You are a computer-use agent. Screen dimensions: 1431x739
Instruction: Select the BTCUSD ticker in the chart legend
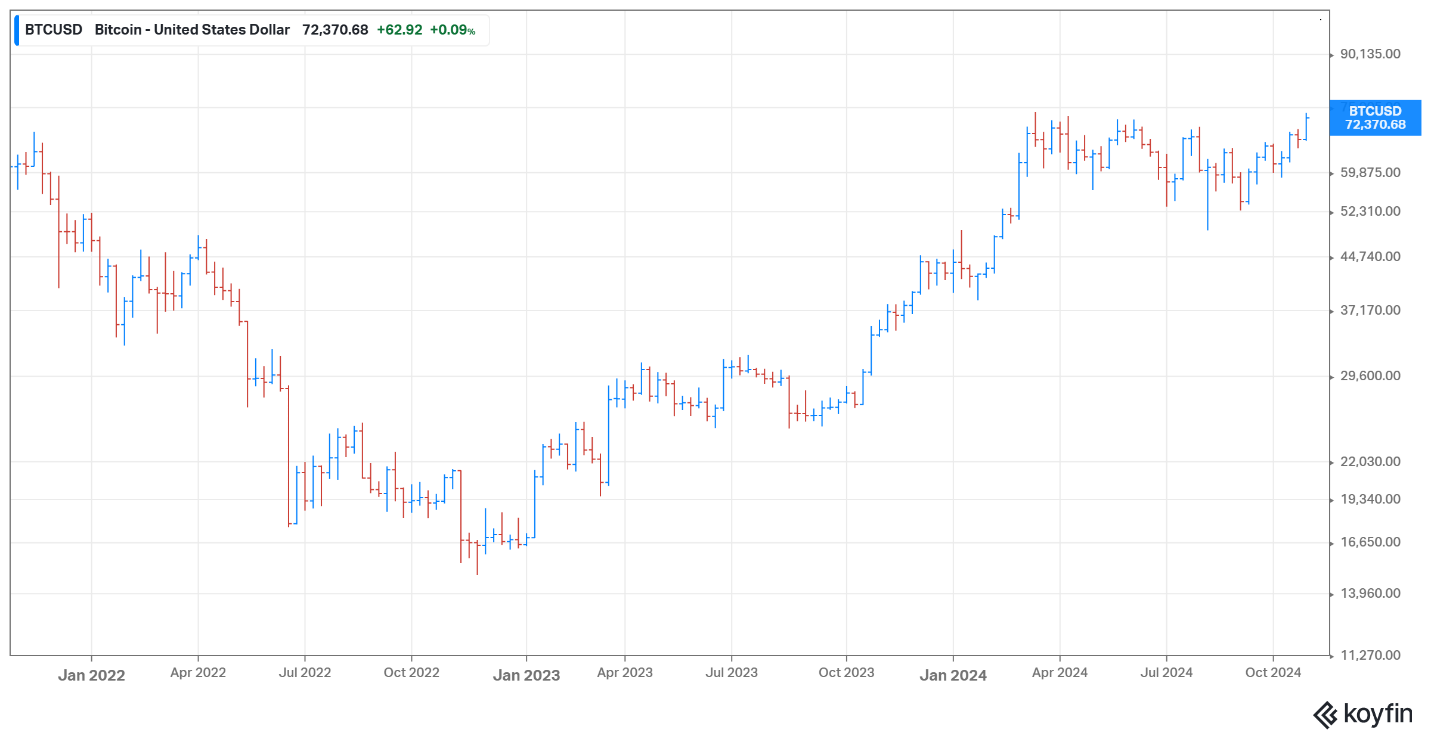tap(55, 30)
